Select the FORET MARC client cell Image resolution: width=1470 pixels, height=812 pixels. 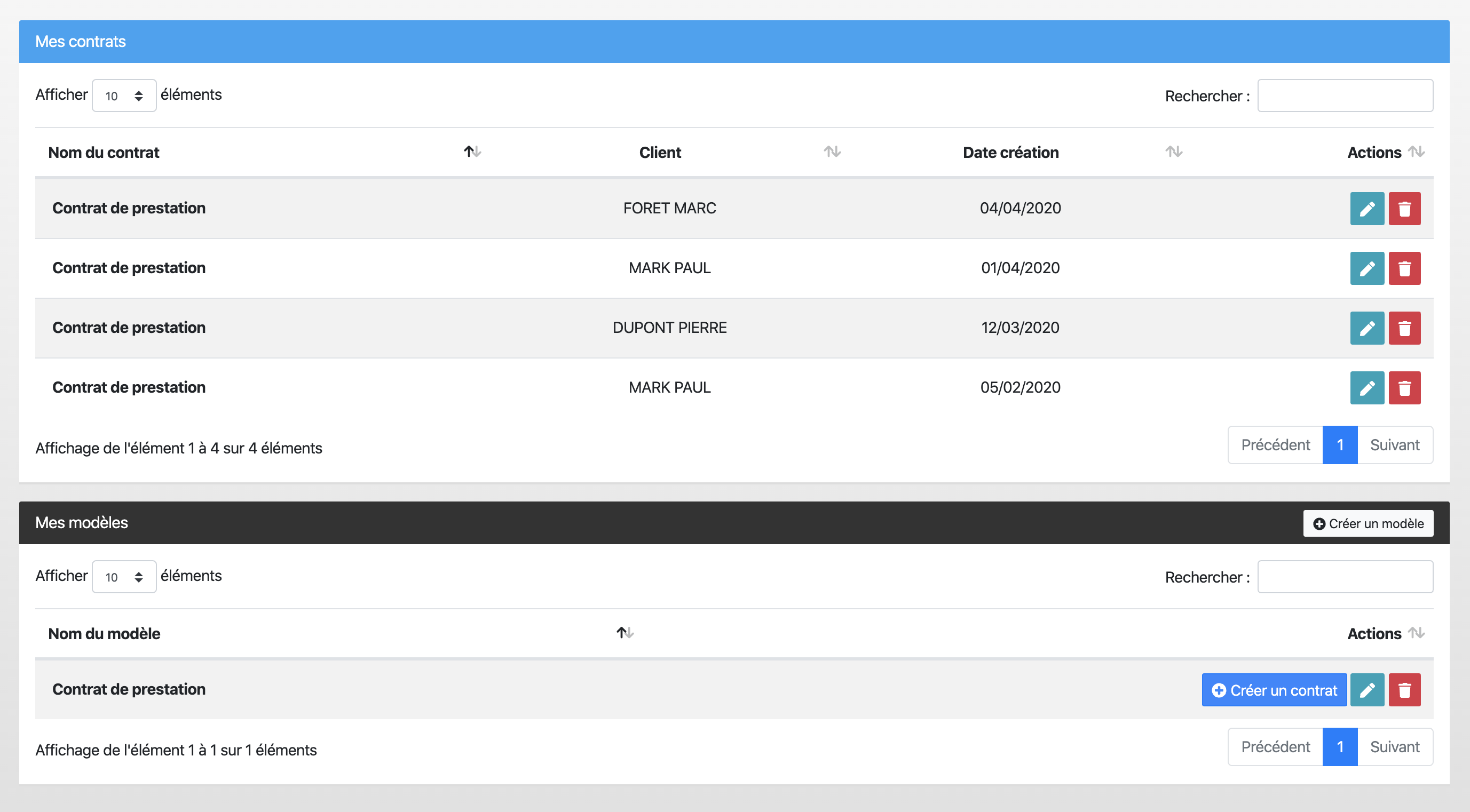pyautogui.click(x=669, y=208)
